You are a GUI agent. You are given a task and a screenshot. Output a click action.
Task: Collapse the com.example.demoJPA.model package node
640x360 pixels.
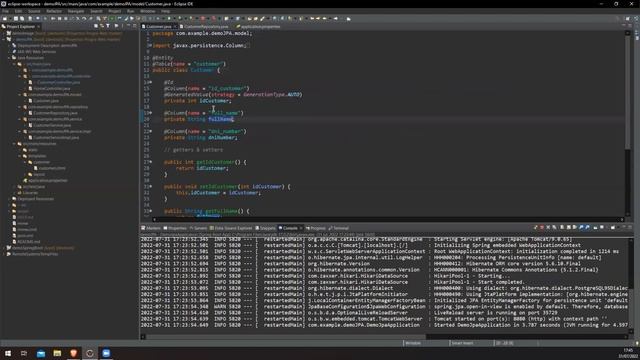pos(20,95)
